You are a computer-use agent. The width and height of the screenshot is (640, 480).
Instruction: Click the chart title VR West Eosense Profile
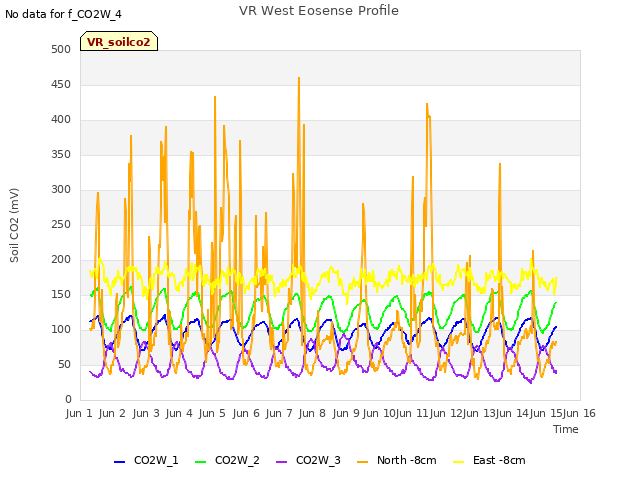point(319,11)
